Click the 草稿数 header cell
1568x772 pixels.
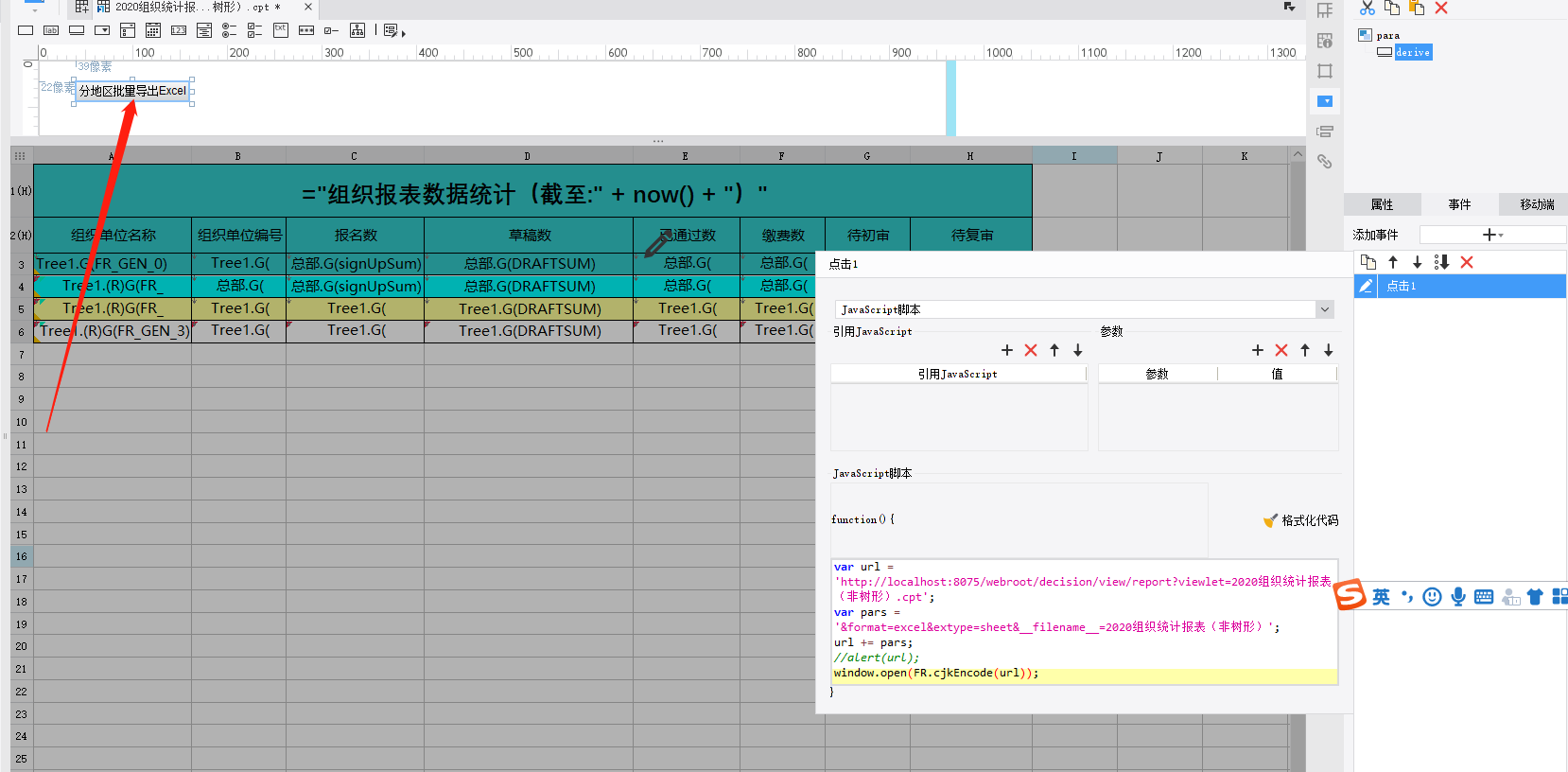(x=529, y=235)
